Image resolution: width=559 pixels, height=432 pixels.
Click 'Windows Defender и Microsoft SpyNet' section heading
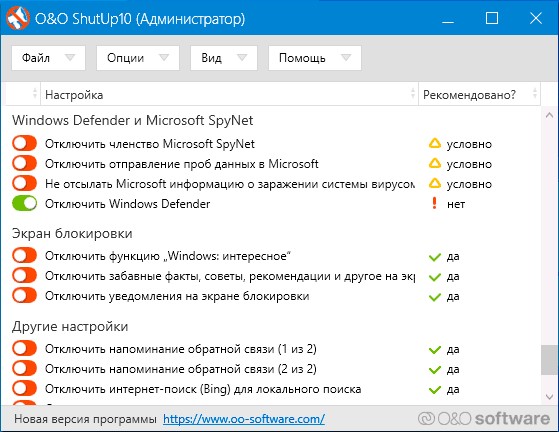(x=132, y=120)
